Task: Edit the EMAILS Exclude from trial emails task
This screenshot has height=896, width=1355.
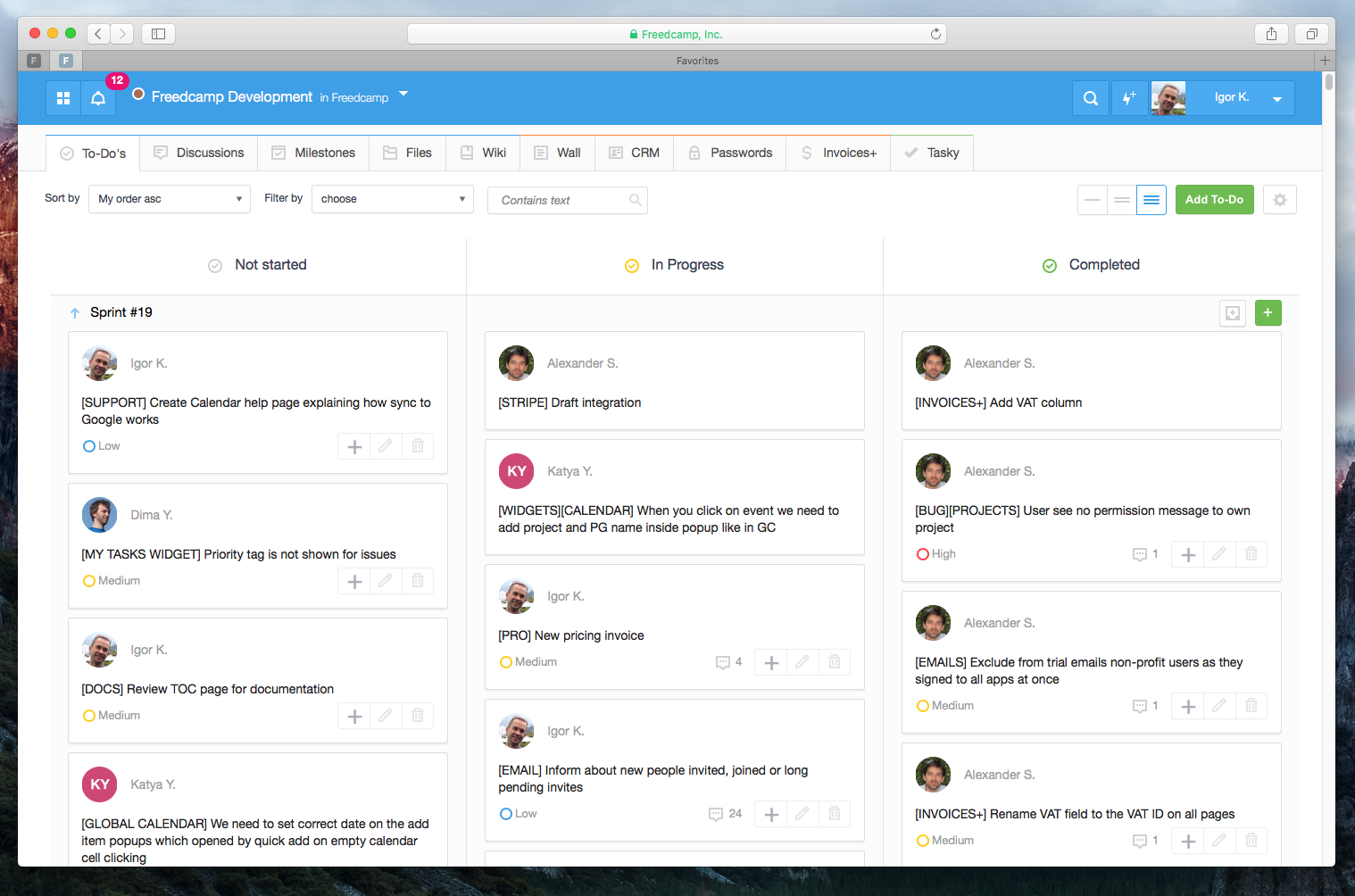Action: (x=1219, y=706)
